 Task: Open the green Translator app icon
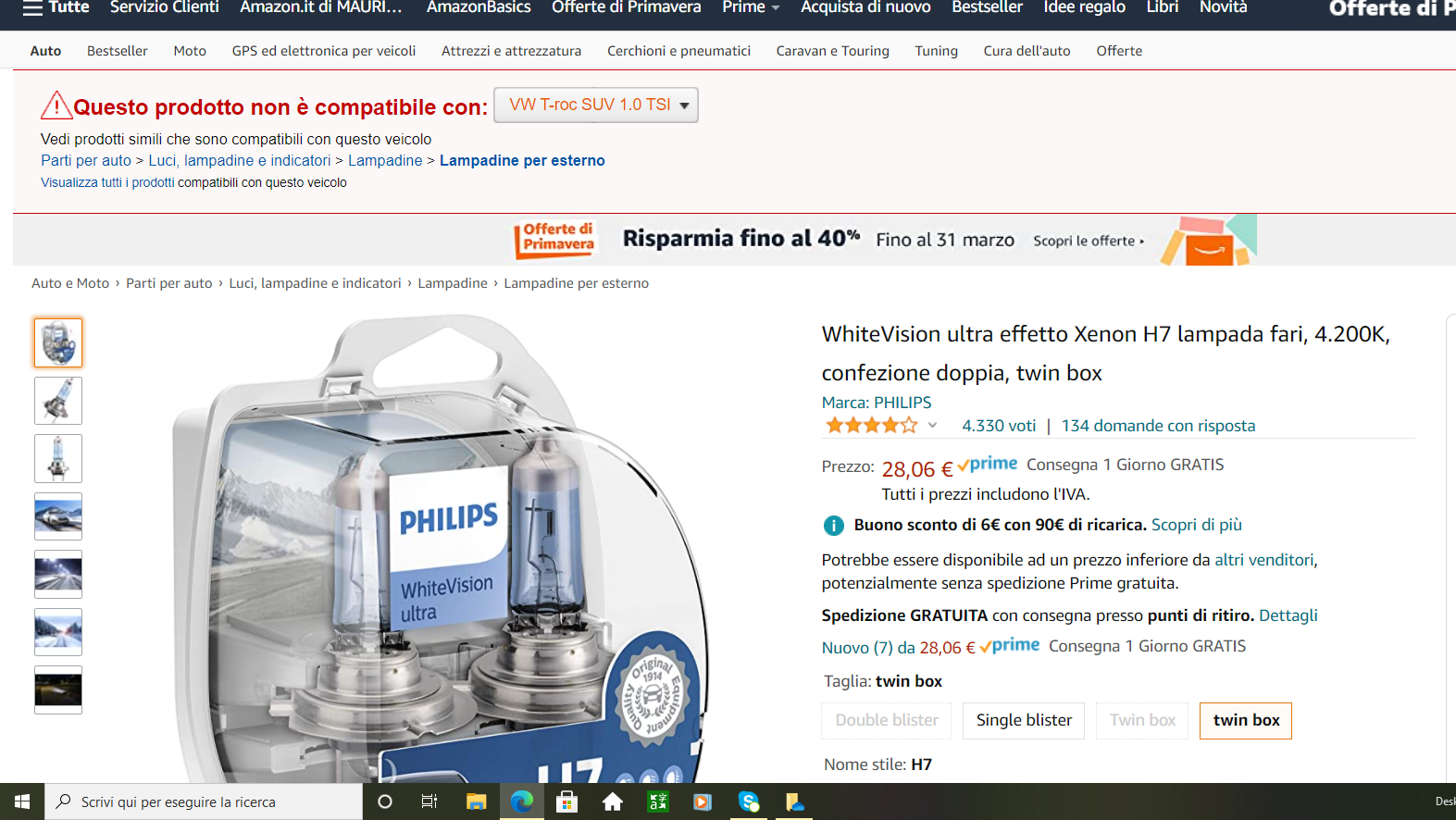(658, 801)
